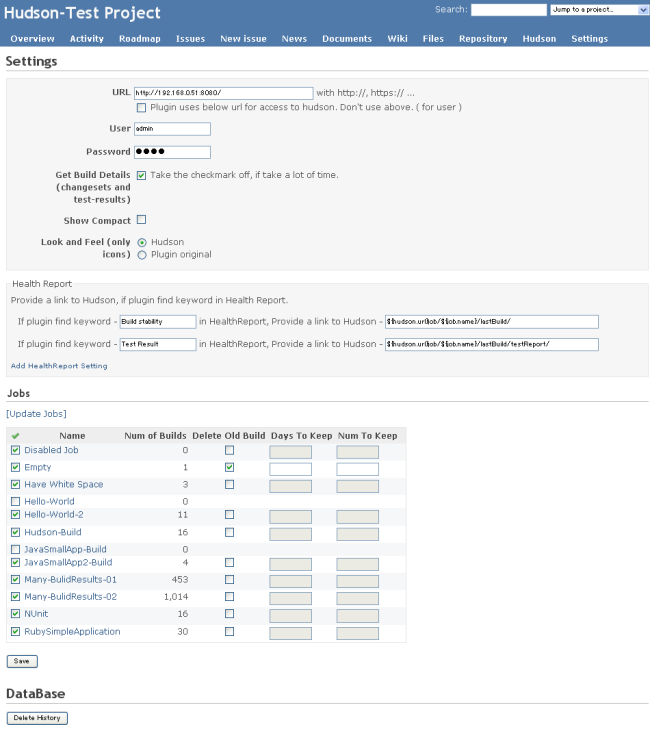Screen dimensions: 650x729
Task: Check Delete Old Build for RubySimpleApplication
Action: click(229, 632)
